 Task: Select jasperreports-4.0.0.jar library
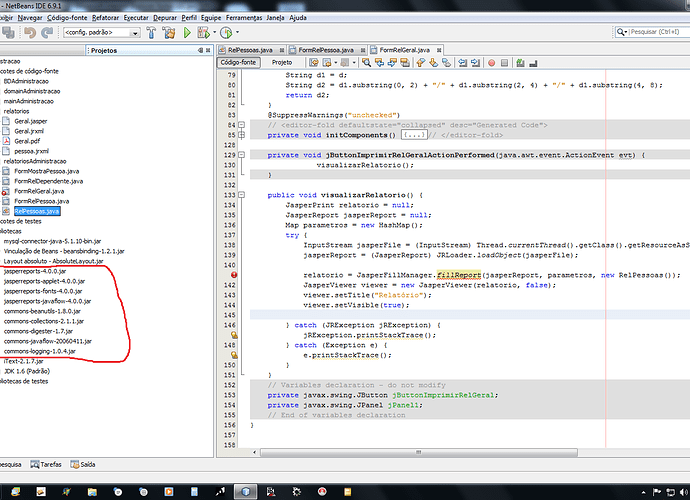click(35, 271)
